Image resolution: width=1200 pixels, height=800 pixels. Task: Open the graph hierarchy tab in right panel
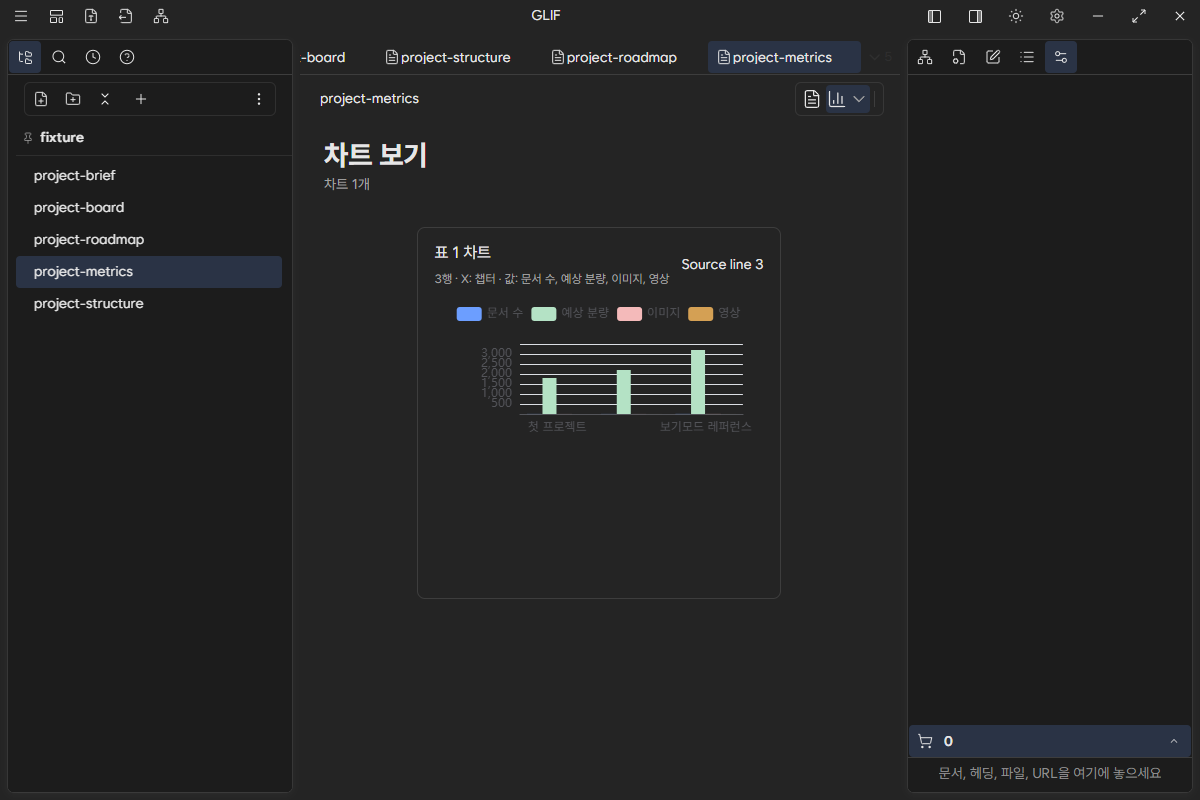coord(925,57)
